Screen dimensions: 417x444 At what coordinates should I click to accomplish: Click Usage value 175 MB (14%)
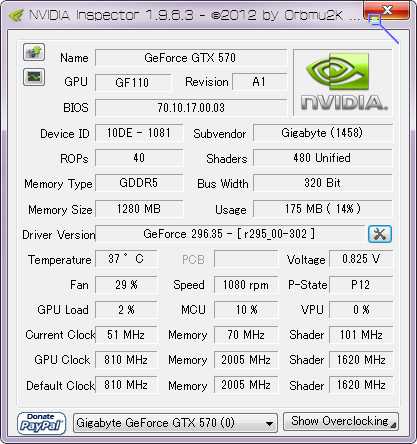pyautogui.click(x=322, y=209)
